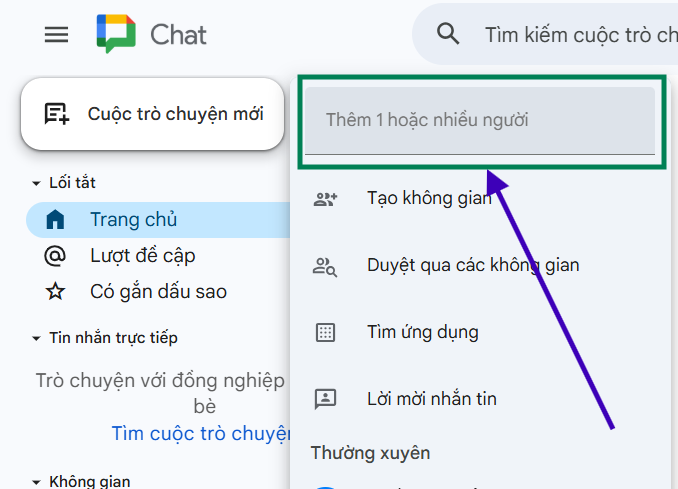This screenshot has height=489, width=678.
Task: Click the star icon for Có gắn dấu sao
Action: [x=56, y=292]
